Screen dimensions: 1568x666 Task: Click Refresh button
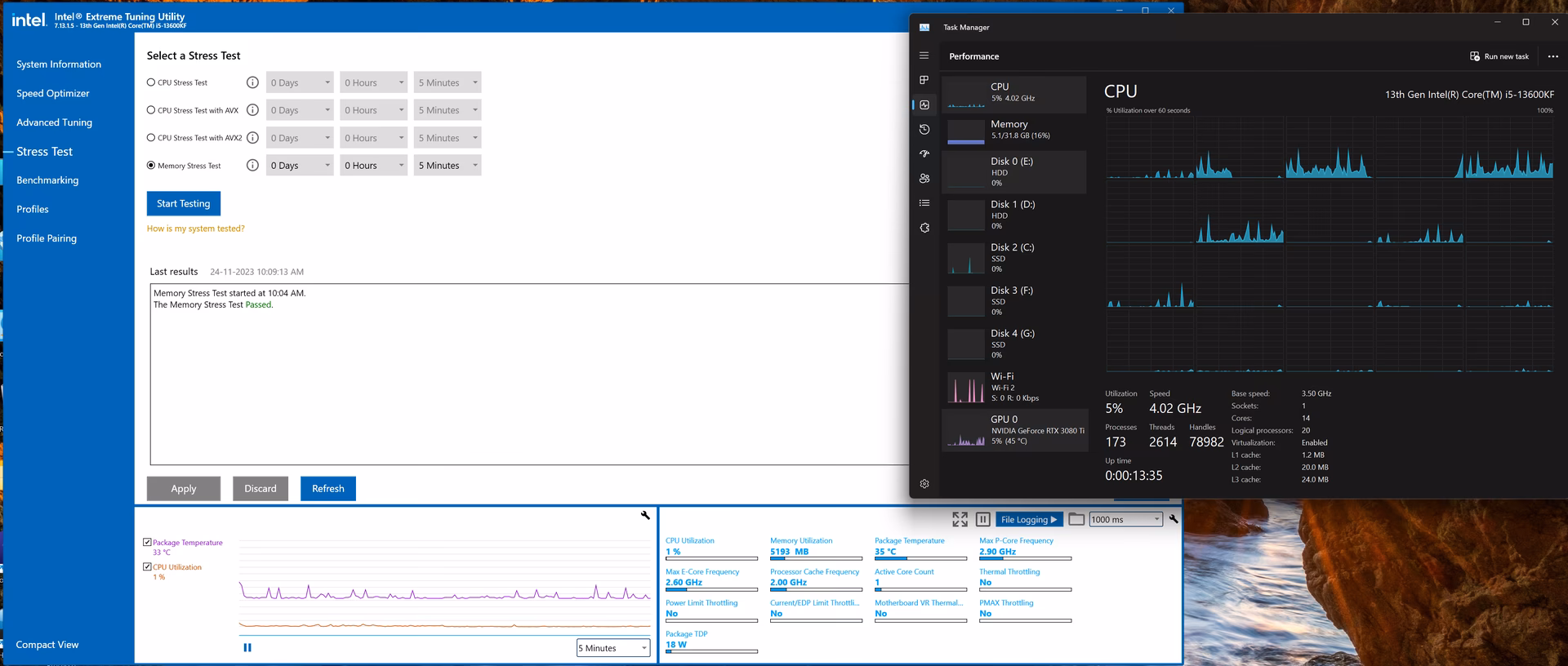(x=327, y=488)
